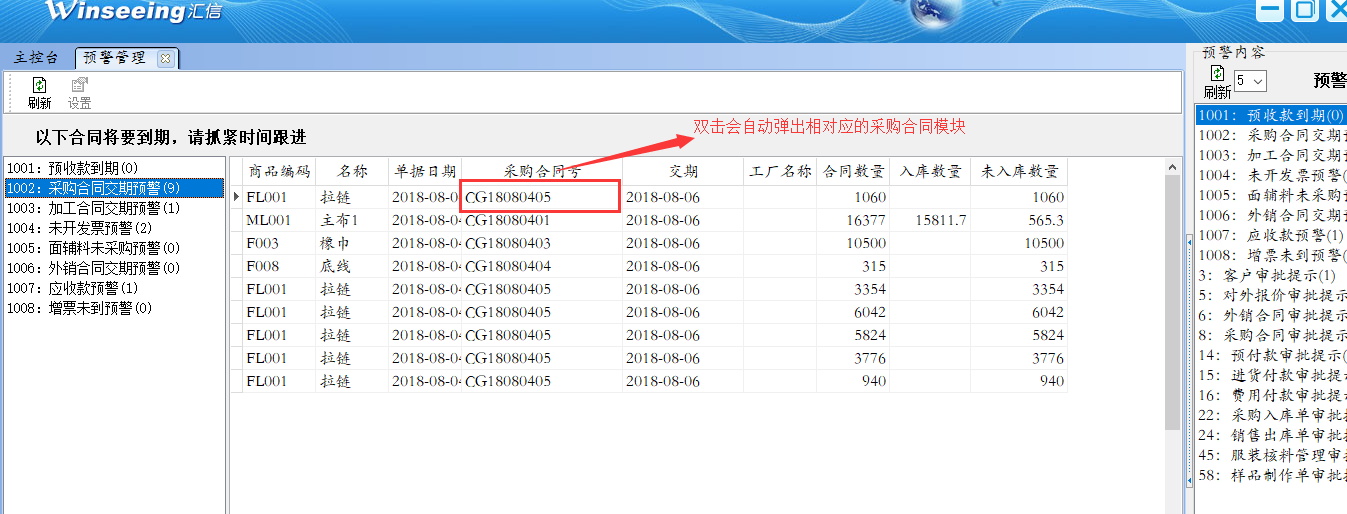
Task: Select 1003: 加工合同交期预警(1) in left list
Action: [114, 208]
